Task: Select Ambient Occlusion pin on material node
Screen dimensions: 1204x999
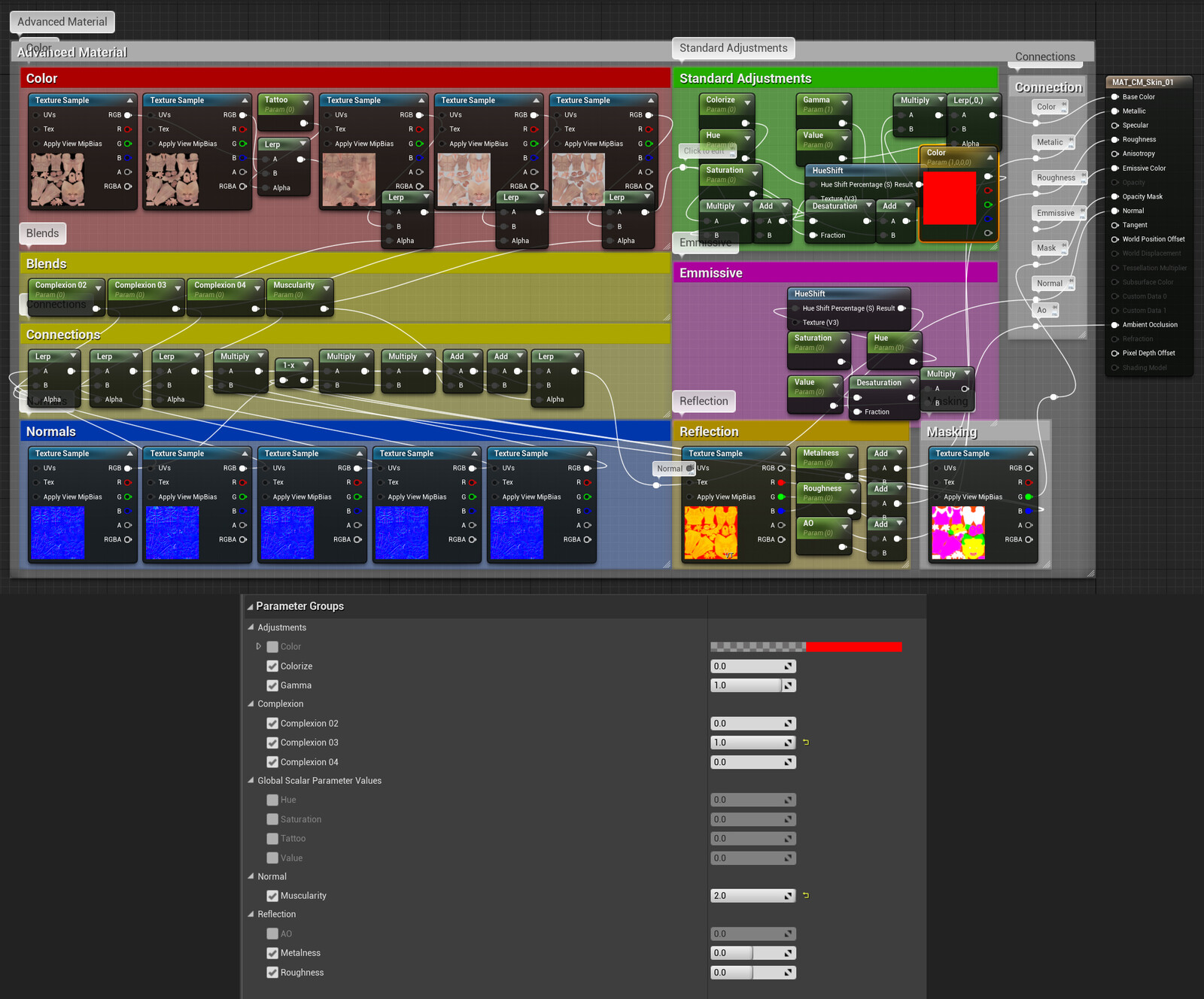Action: 1115,325
